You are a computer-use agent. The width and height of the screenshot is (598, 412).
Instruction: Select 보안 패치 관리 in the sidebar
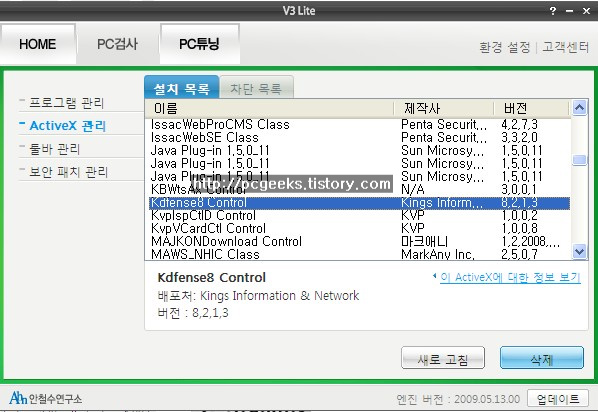point(68,172)
